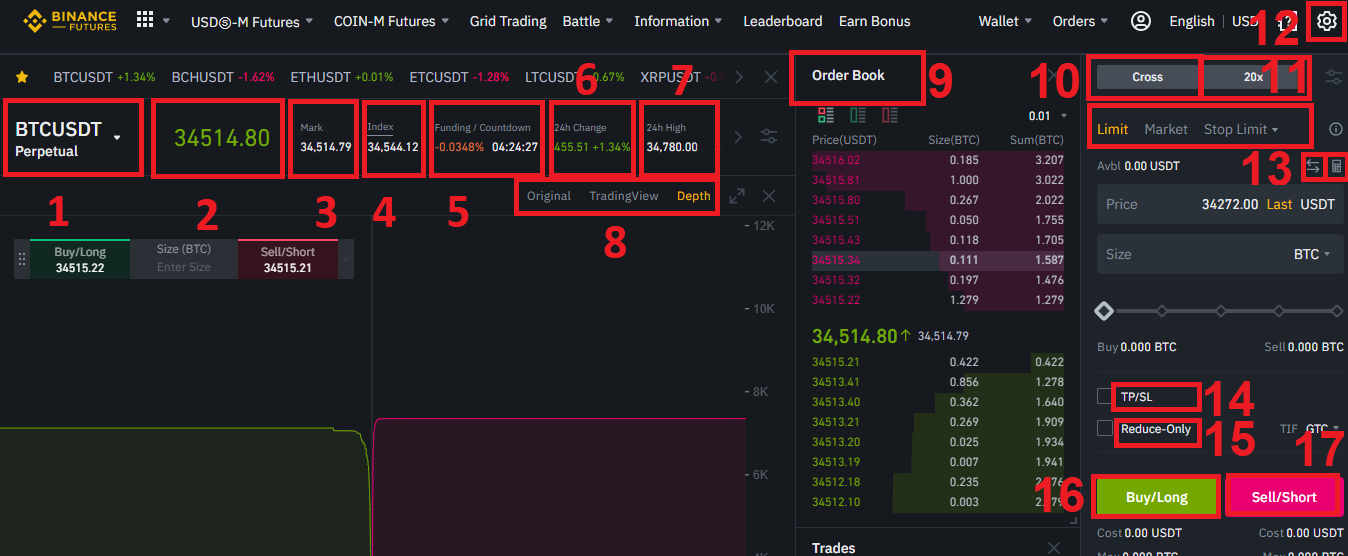This screenshot has height=556, width=1348.
Task: Switch chart to Depth view
Action: [x=694, y=196]
